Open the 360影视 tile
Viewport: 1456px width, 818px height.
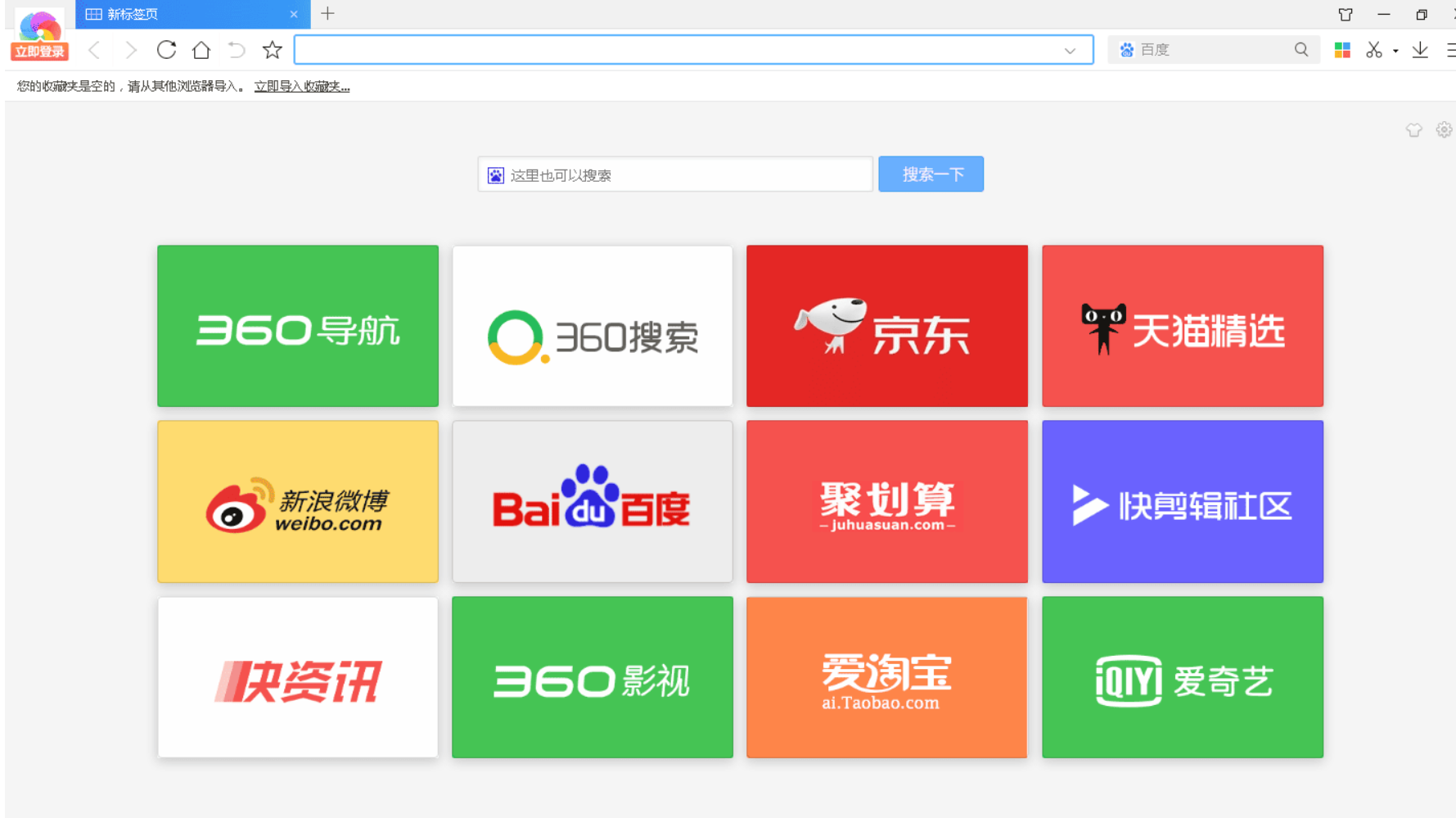coord(593,677)
